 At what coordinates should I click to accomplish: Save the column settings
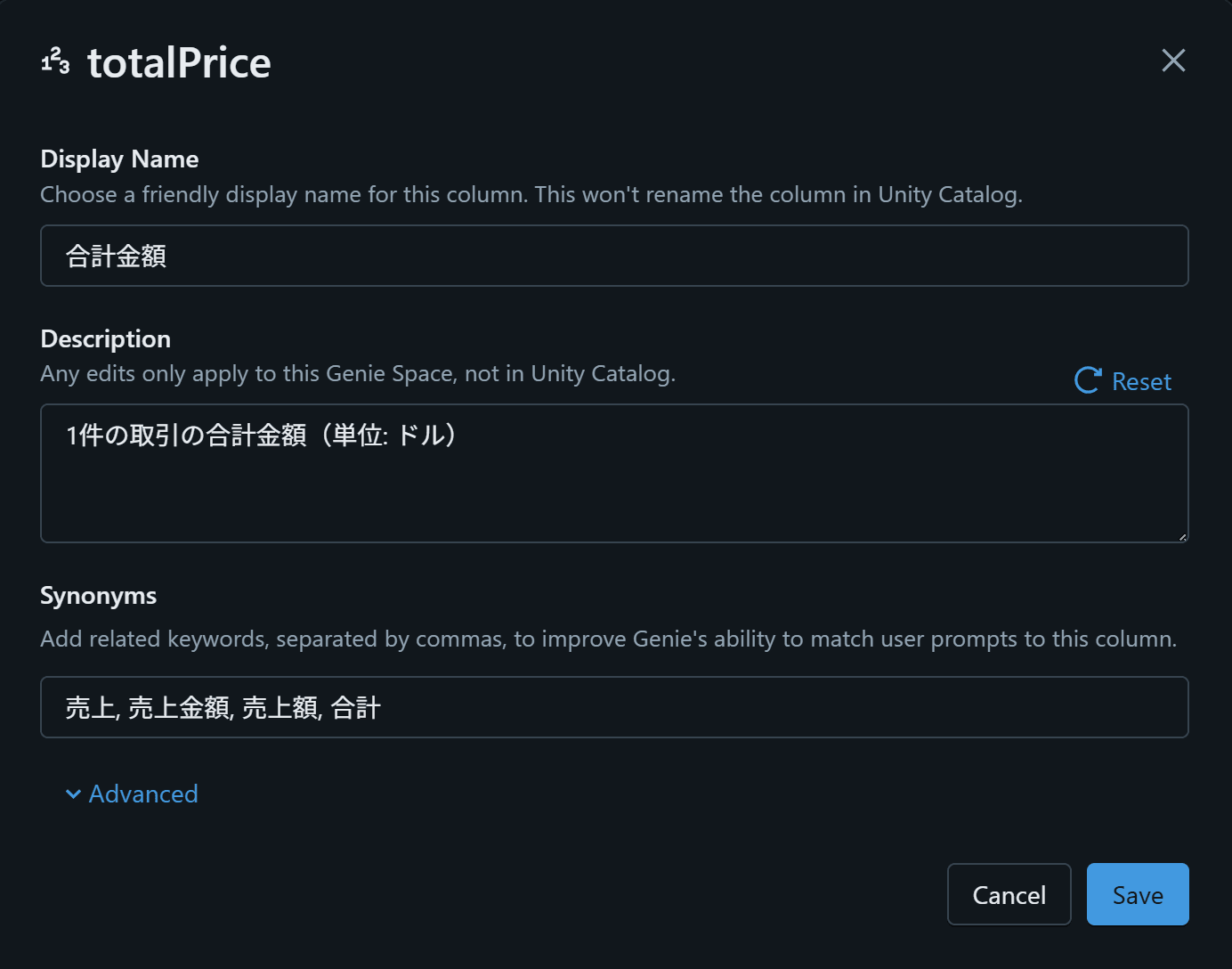(x=1137, y=895)
